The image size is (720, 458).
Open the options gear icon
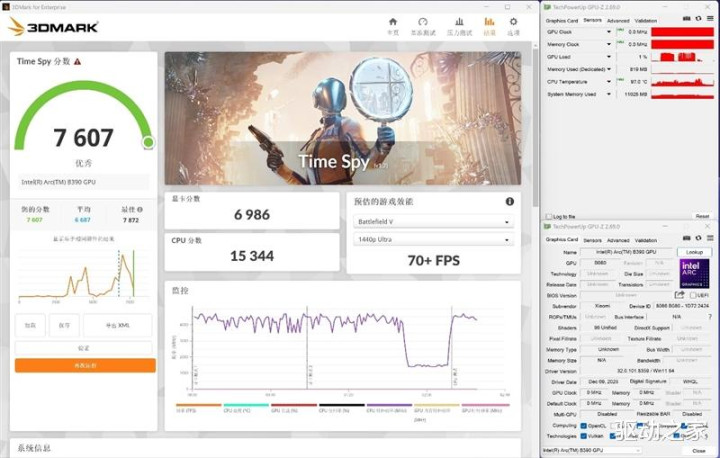(x=514, y=25)
